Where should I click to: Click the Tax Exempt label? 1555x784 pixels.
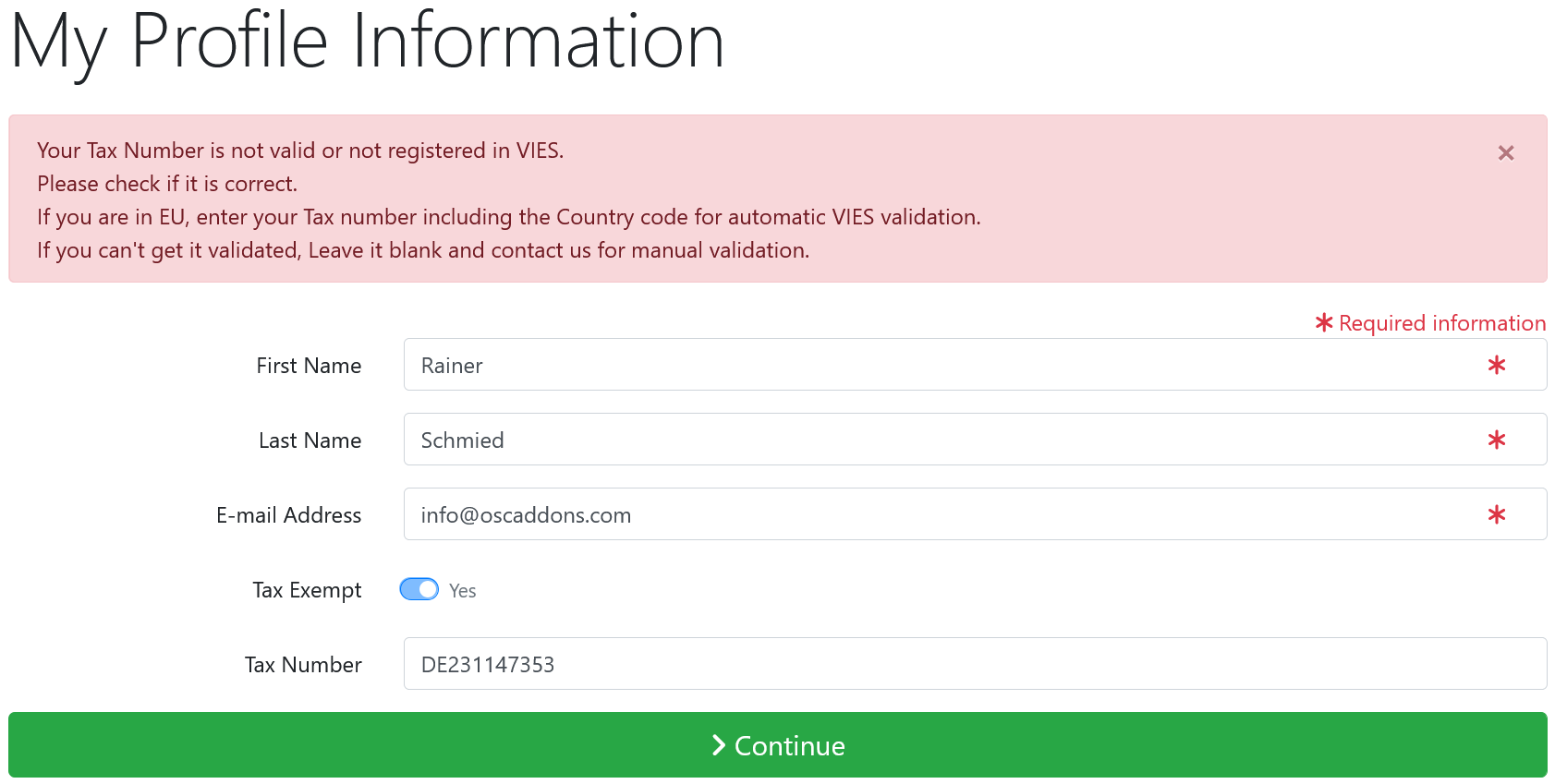coord(307,590)
